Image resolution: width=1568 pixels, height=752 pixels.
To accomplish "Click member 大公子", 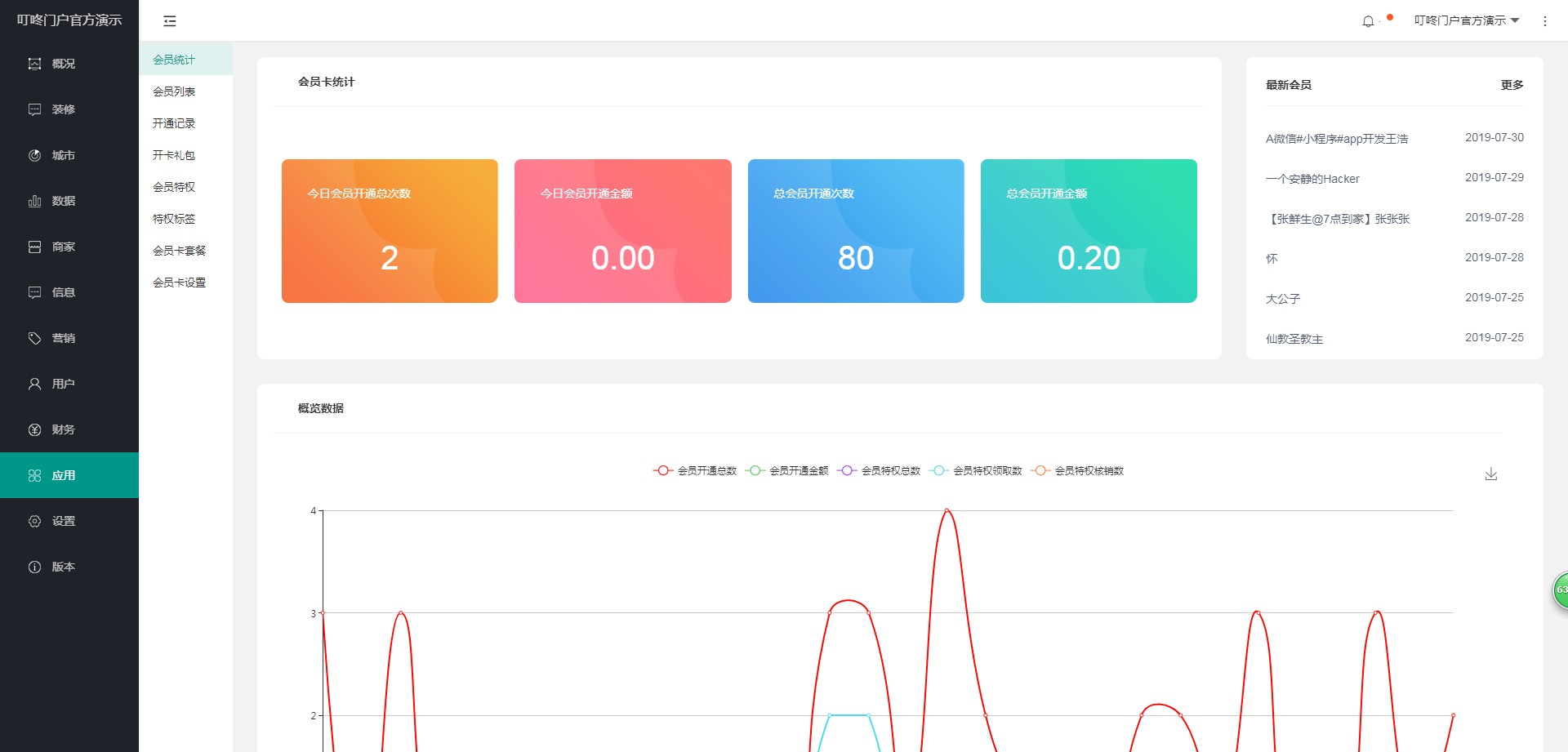I will click(x=1283, y=299).
